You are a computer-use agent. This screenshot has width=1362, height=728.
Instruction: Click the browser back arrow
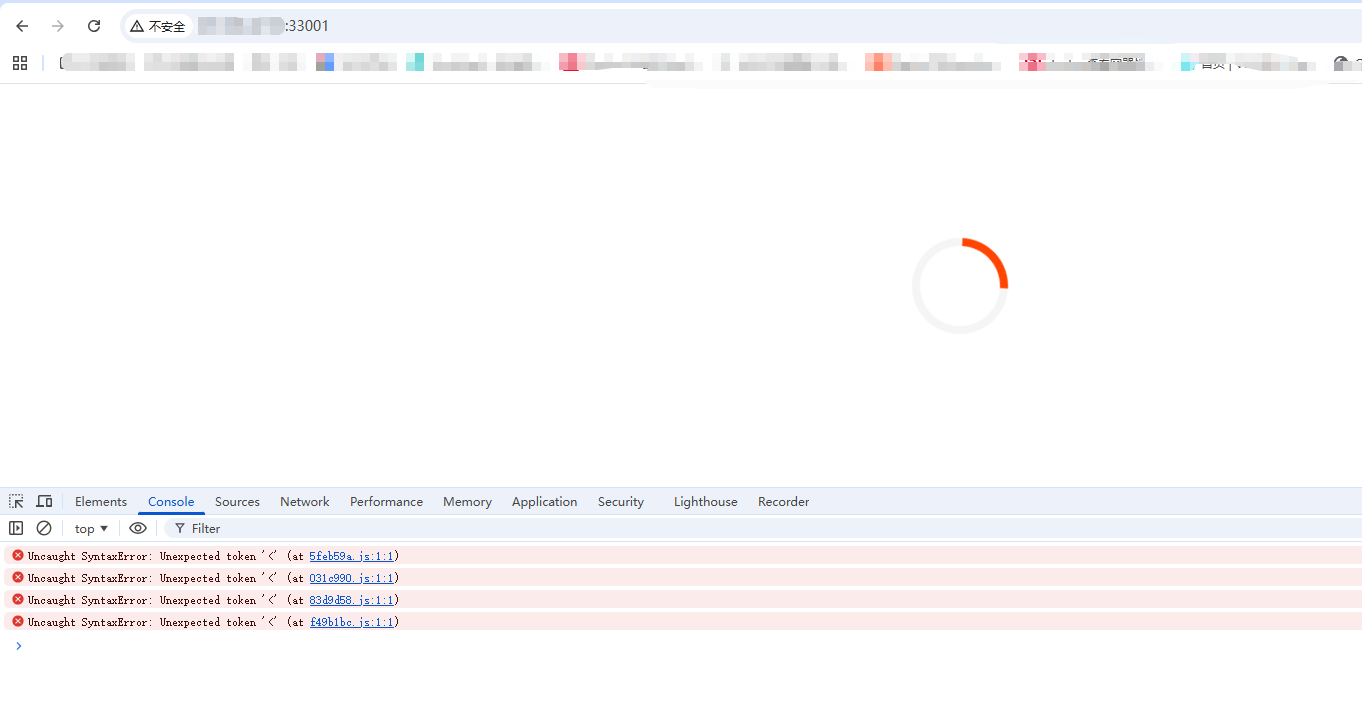22,26
